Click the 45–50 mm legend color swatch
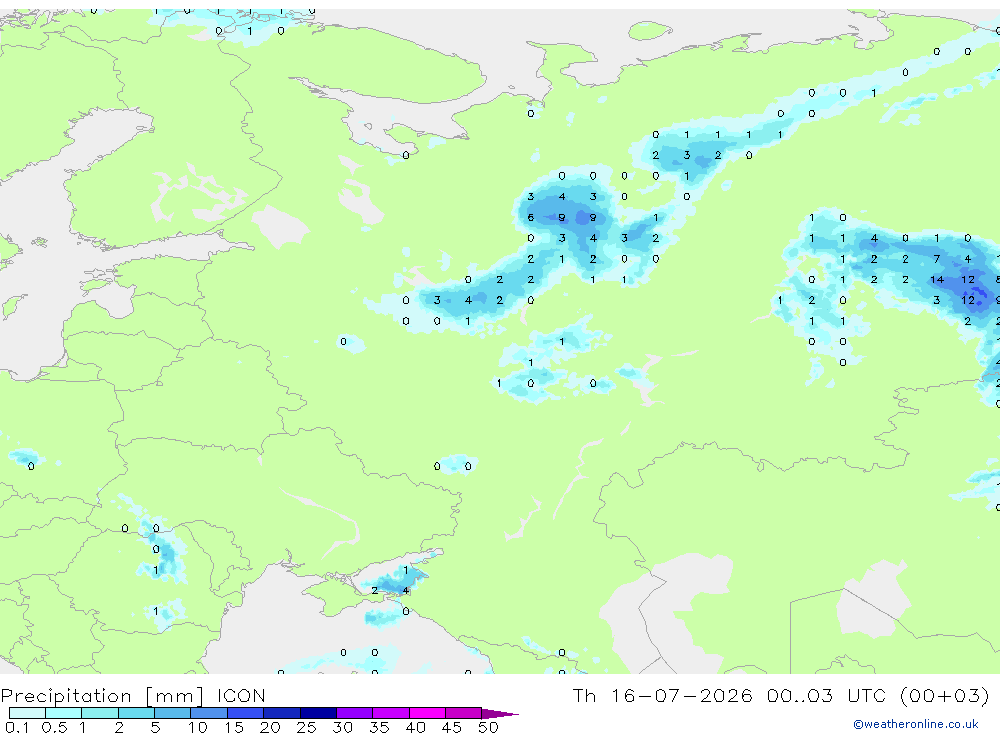 (463, 713)
